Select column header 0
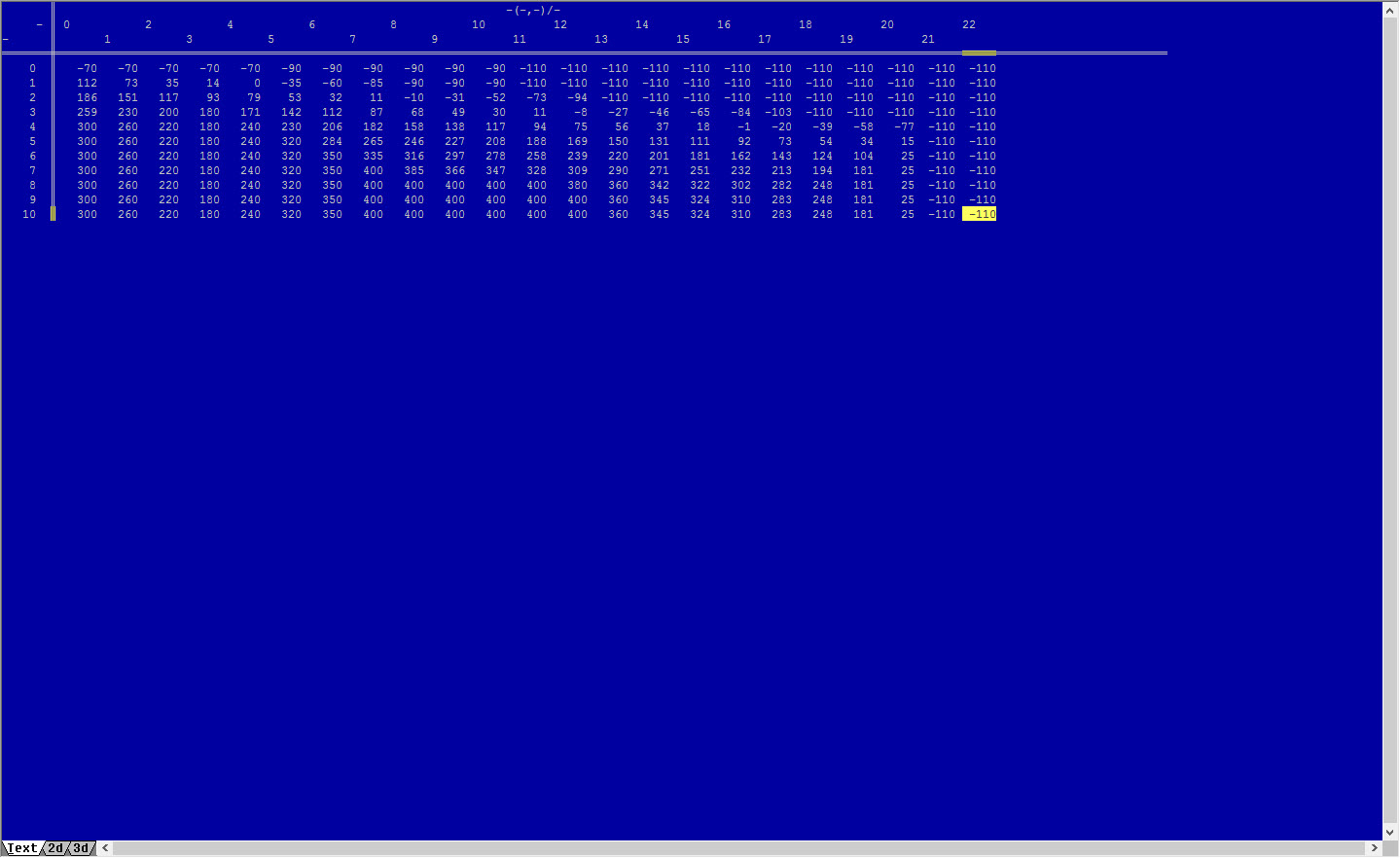The image size is (1400, 858). pyautogui.click(x=66, y=25)
